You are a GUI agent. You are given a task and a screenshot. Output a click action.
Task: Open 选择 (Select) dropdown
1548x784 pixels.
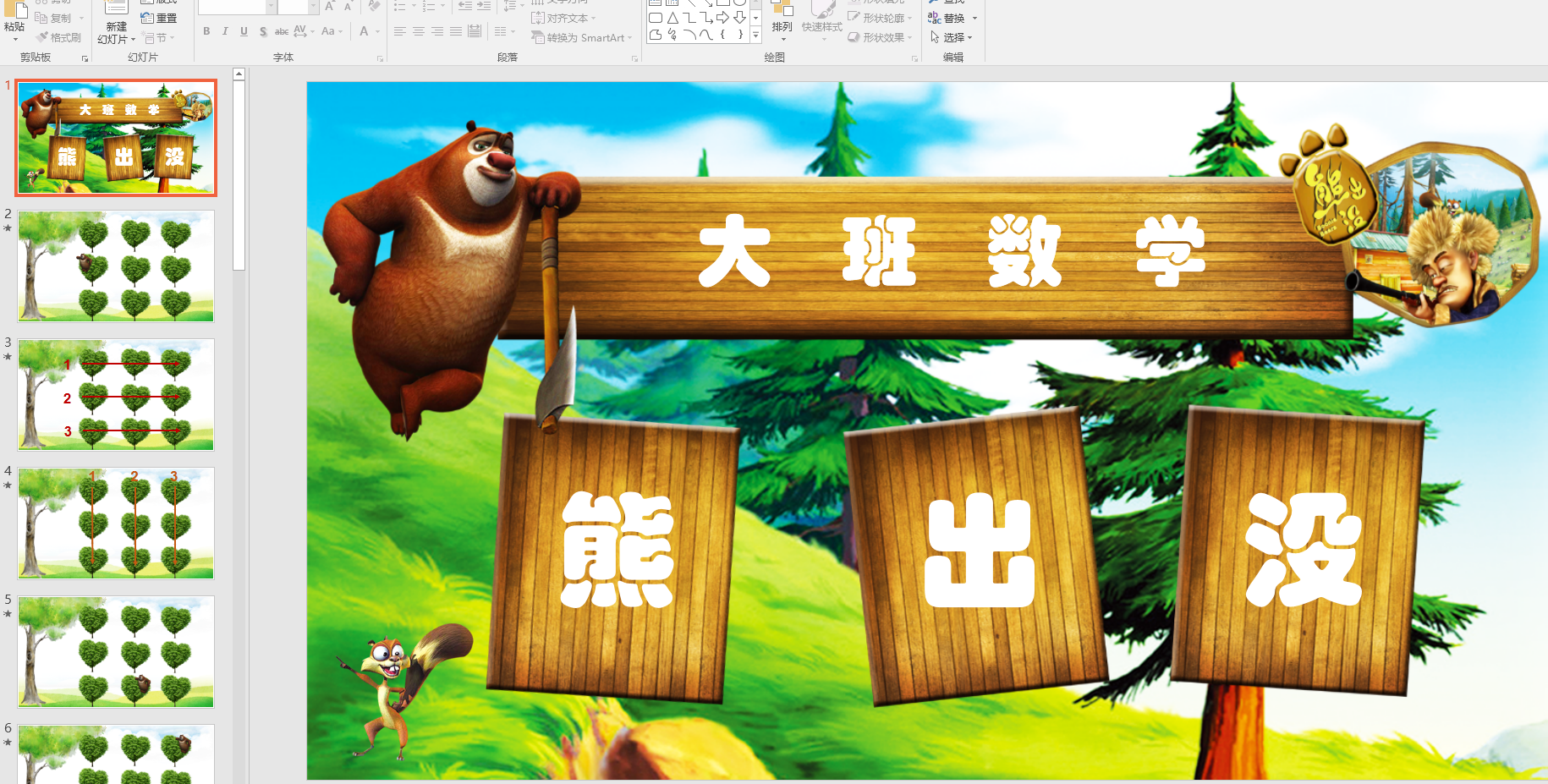coord(952,37)
